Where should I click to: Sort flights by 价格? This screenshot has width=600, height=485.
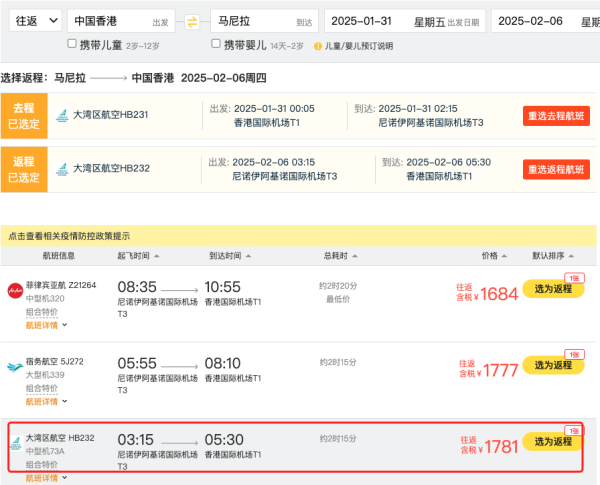coord(494,256)
